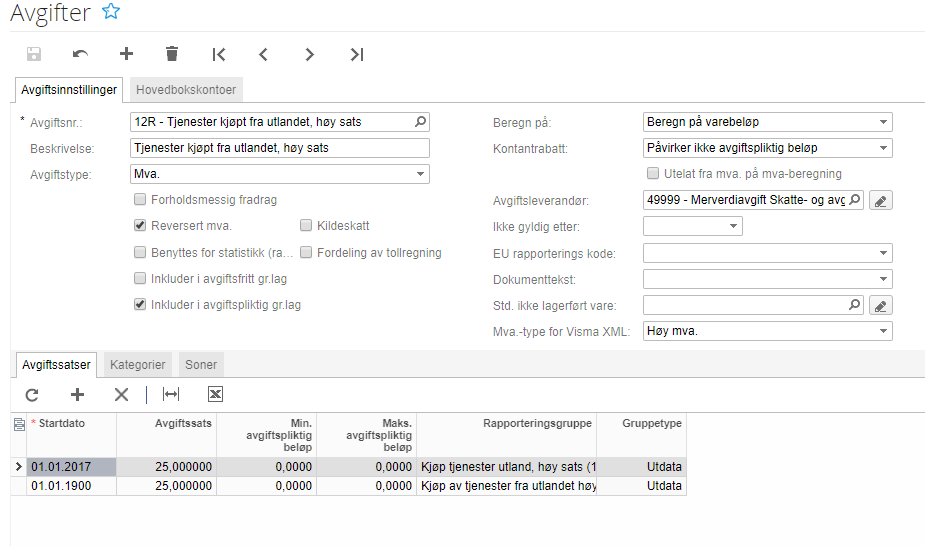The image size is (925, 546).
Task: Search Std. ikke lagerført vare lookup
Action: (x=854, y=305)
